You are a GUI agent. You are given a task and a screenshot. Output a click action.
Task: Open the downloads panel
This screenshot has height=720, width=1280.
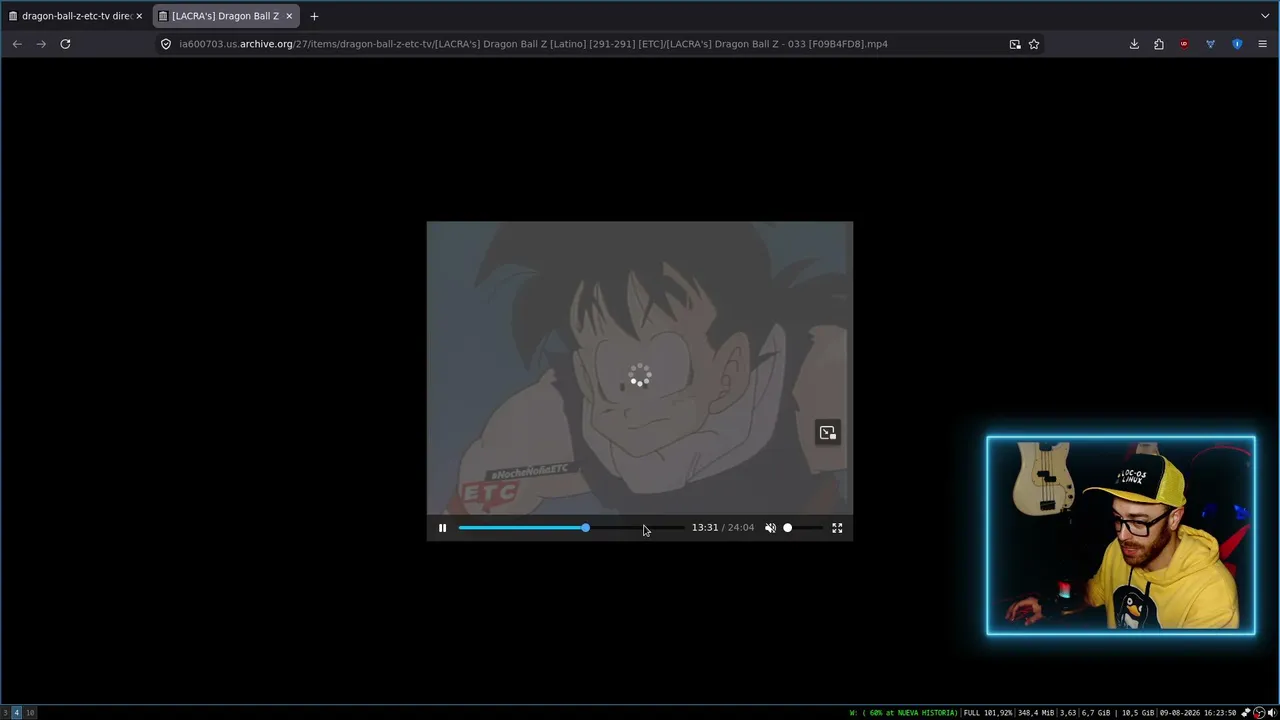pyautogui.click(x=1134, y=44)
